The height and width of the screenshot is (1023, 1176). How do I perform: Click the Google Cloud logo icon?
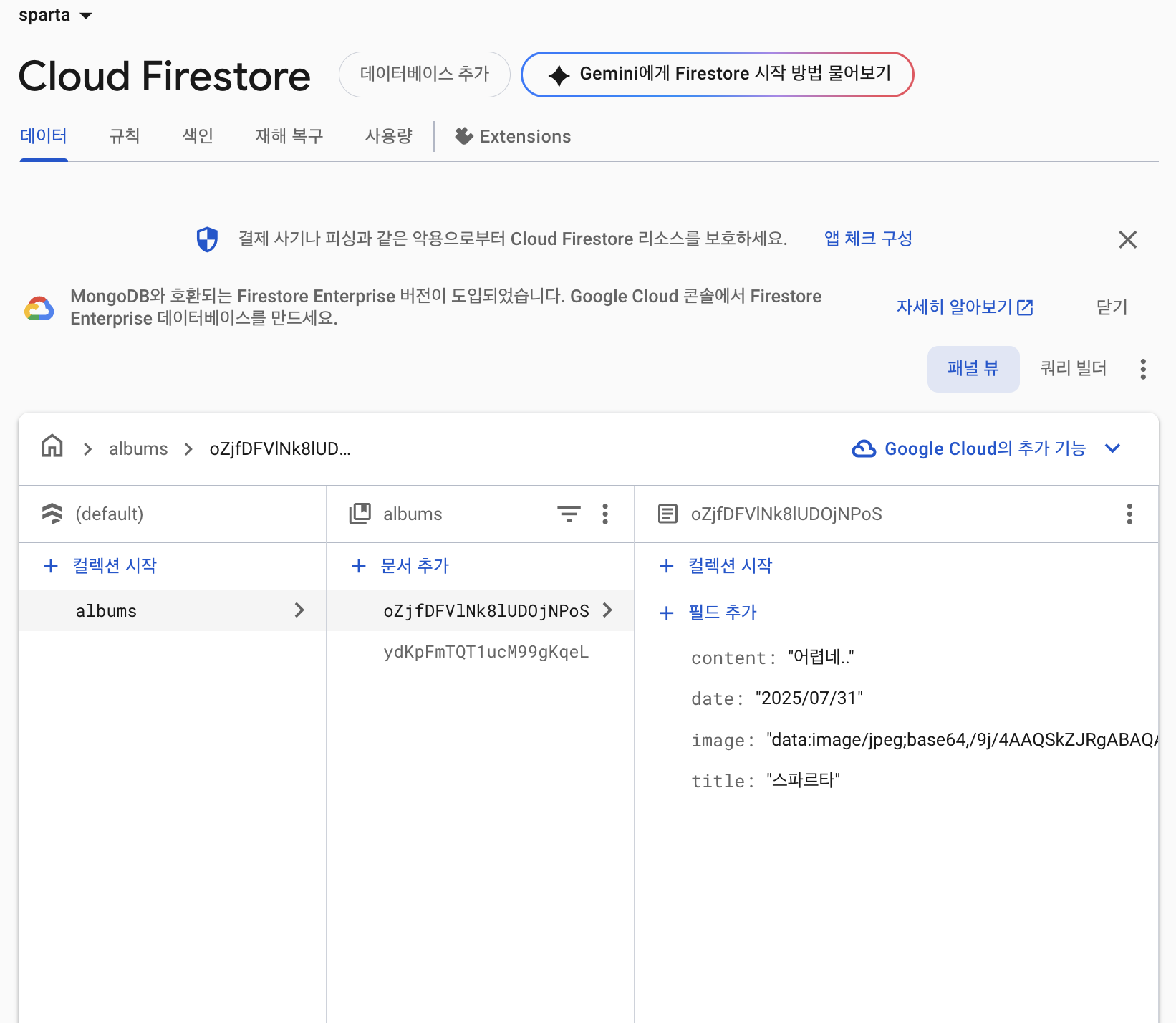pos(39,308)
